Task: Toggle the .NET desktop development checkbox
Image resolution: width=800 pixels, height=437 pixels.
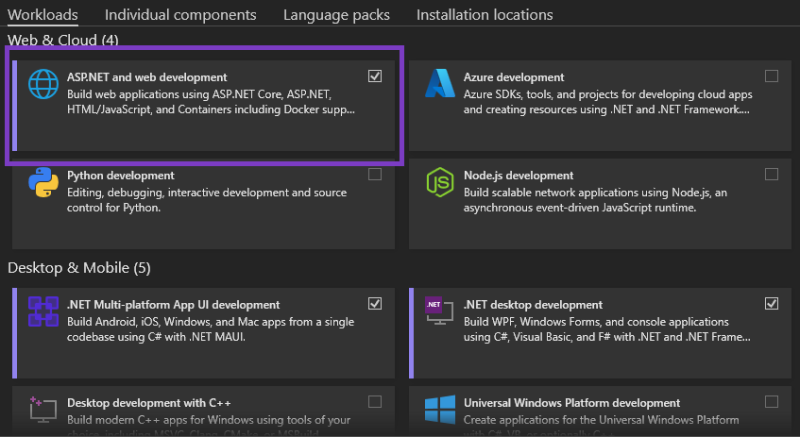Action: [x=771, y=303]
